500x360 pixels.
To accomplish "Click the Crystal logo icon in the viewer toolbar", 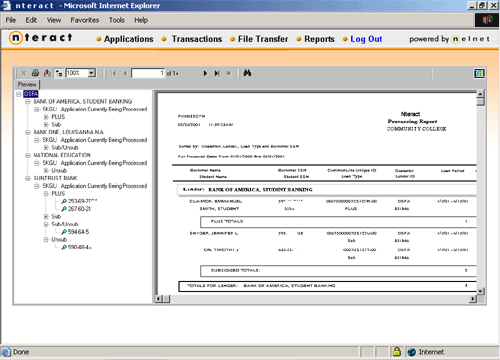I will pyautogui.click(x=479, y=73).
